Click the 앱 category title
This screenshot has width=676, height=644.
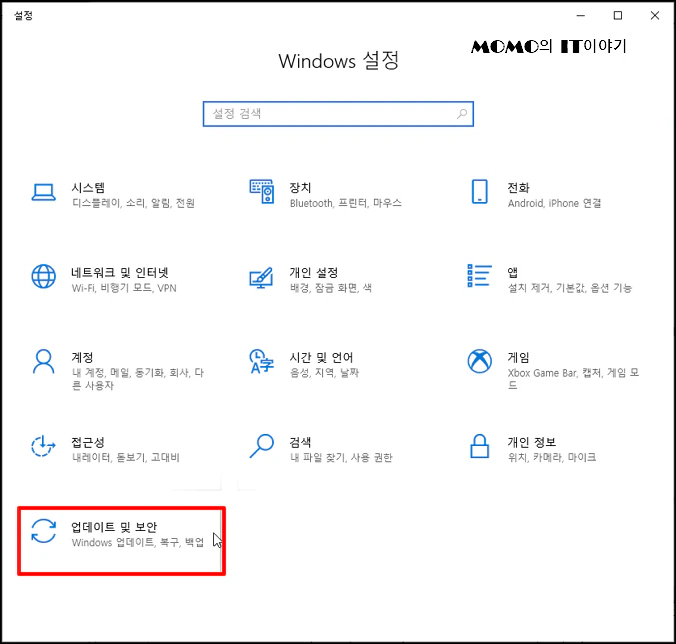pyautogui.click(x=513, y=272)
